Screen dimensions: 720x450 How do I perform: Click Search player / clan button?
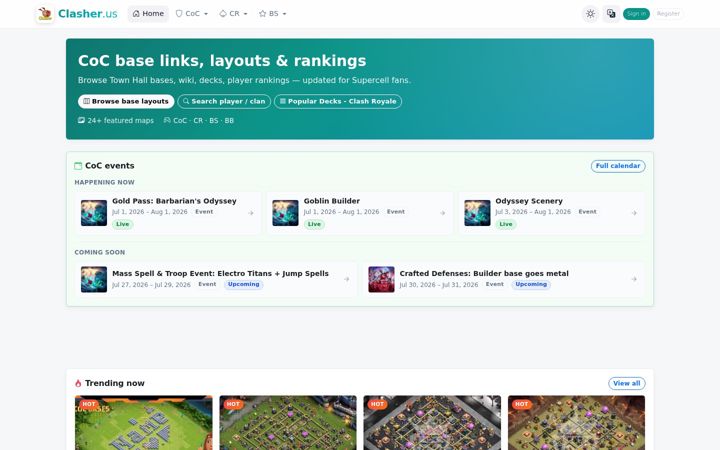click(224, 101)
